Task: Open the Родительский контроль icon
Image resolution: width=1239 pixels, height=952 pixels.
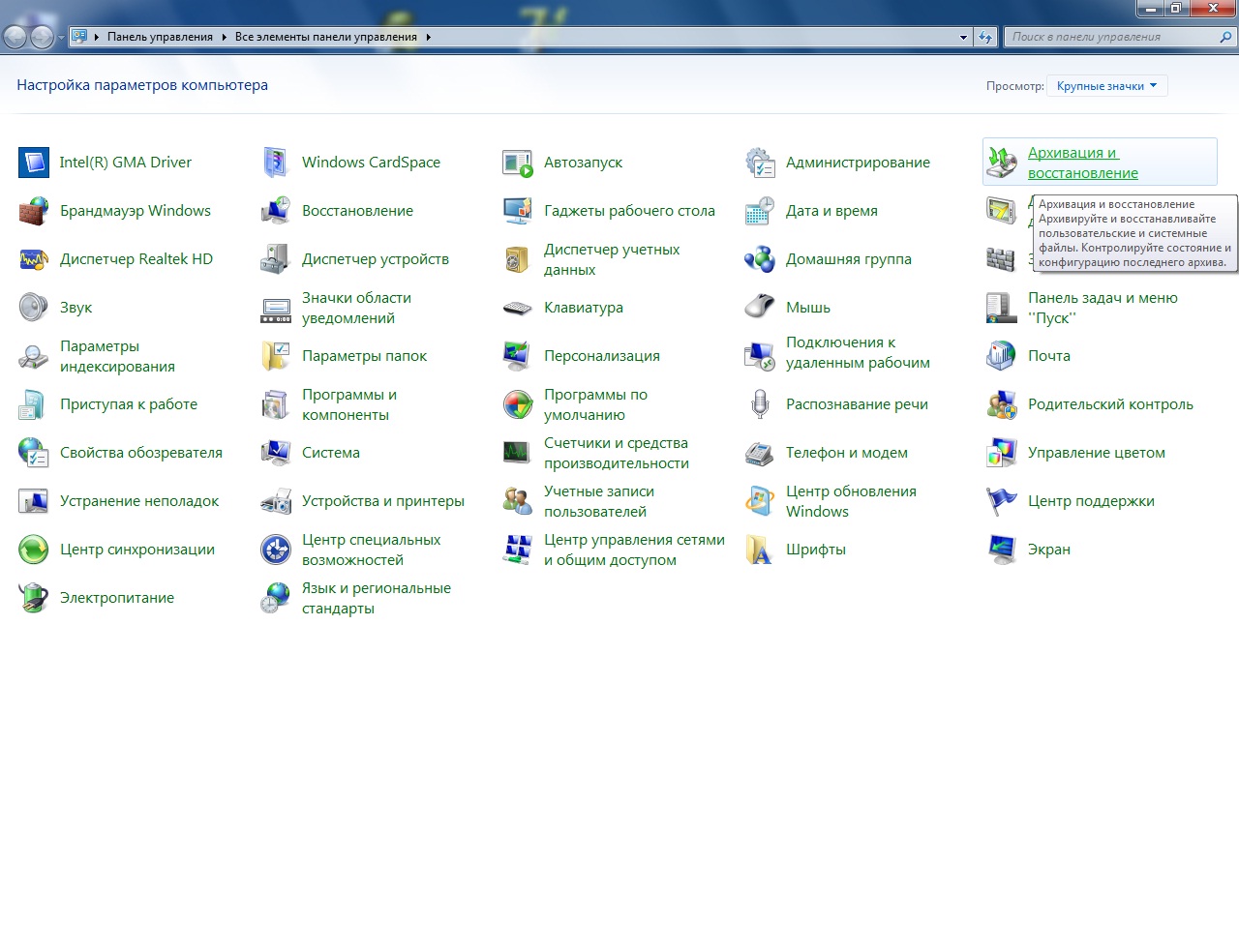Action: point(1002,404)
